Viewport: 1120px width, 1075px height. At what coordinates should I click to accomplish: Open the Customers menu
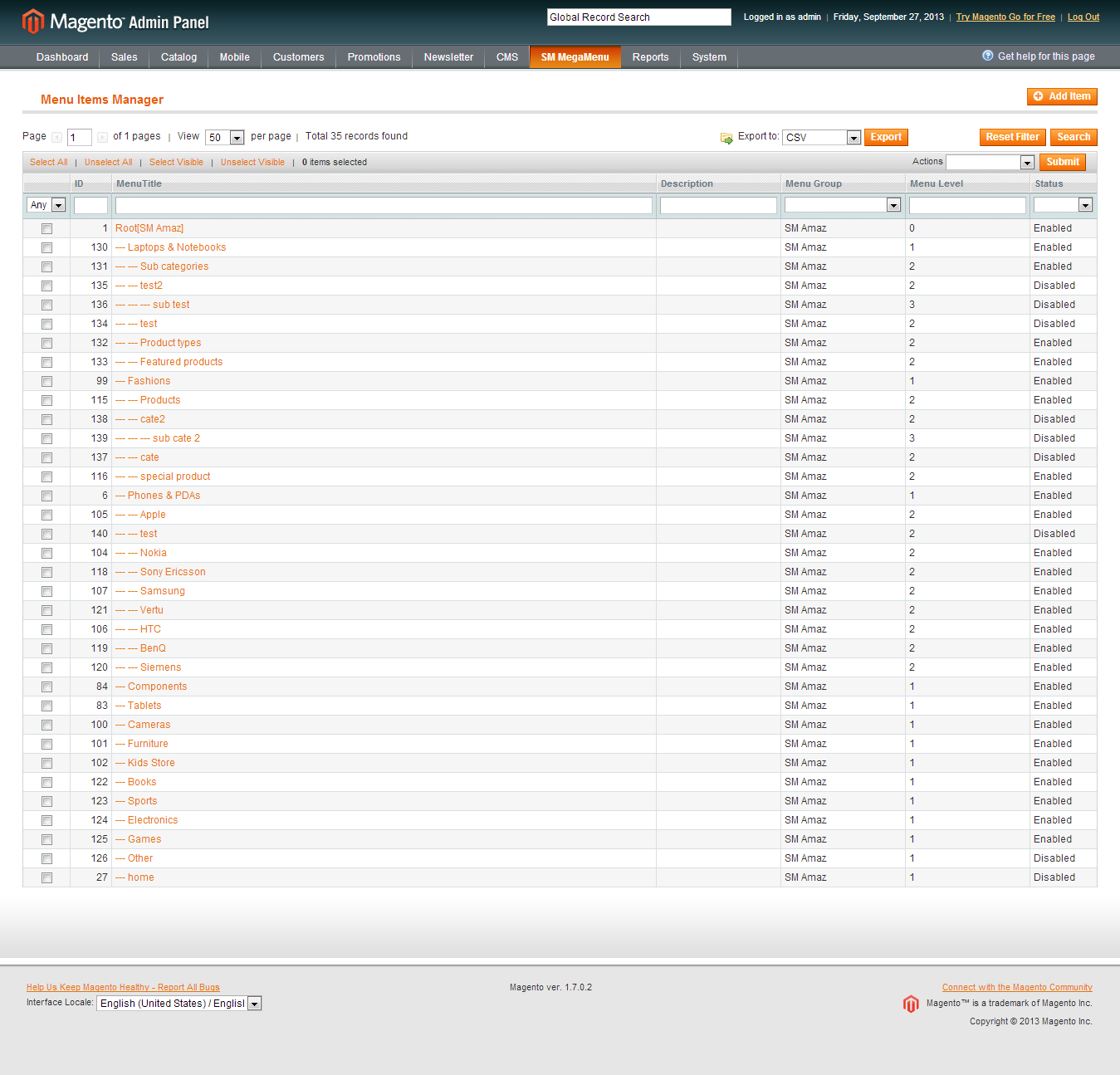pyautogui.click(x=298, y=57)
